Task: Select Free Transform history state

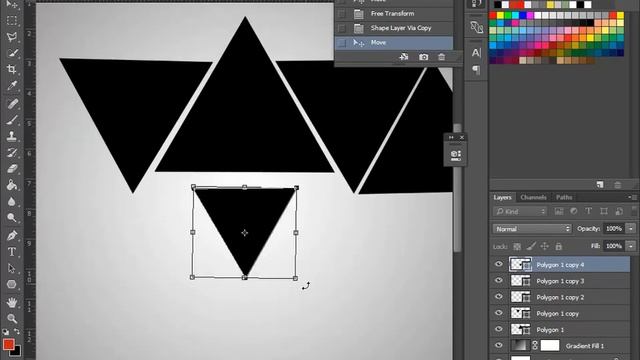Action: [x=393, y=14]
